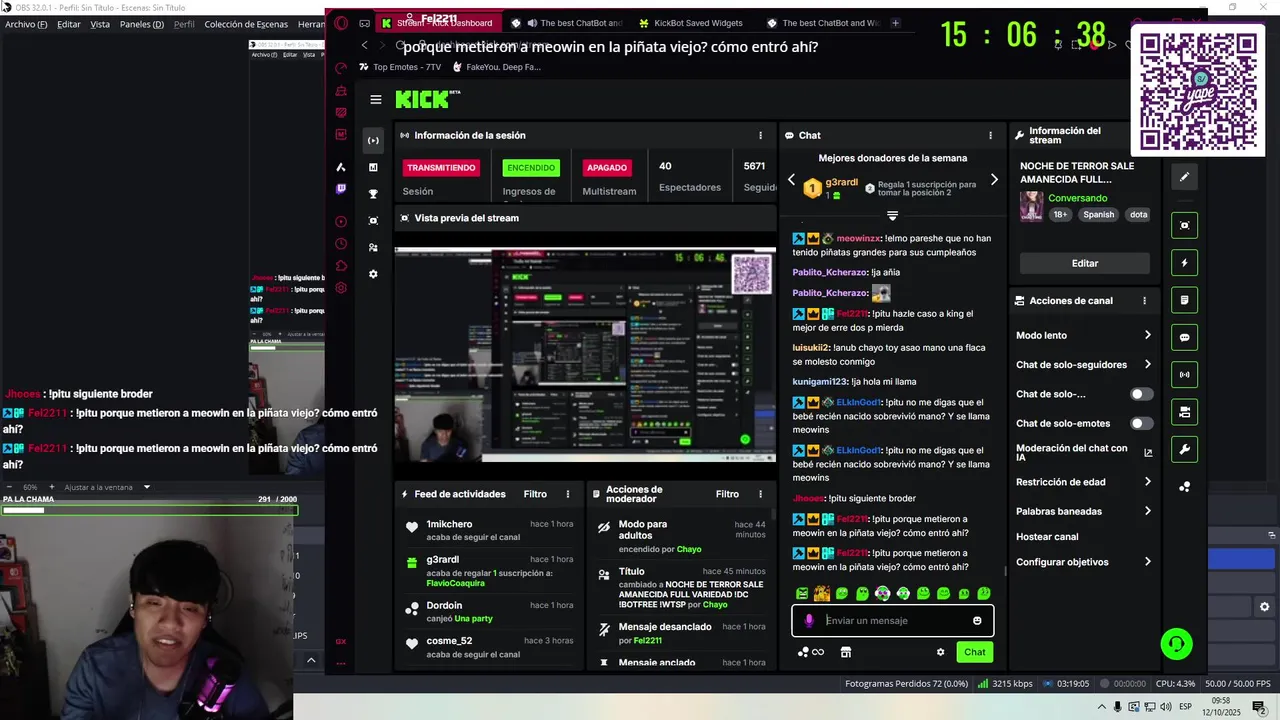The height and width of the screenshot is (720, 1280).
Task: Open the Opera sidebar history clock icon
Action: click(341, 243)
